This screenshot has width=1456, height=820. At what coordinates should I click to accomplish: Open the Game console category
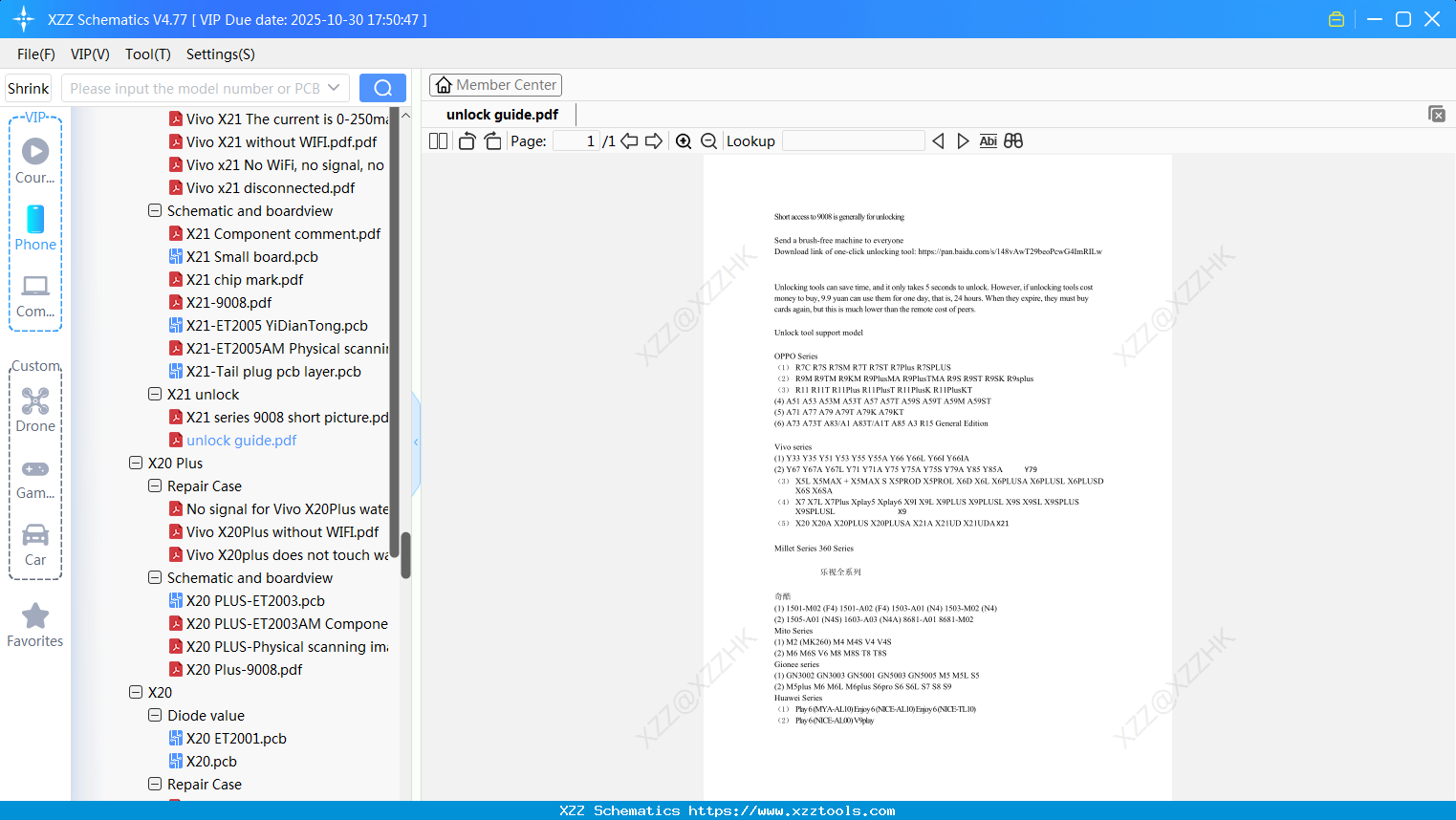click(35, 478)
